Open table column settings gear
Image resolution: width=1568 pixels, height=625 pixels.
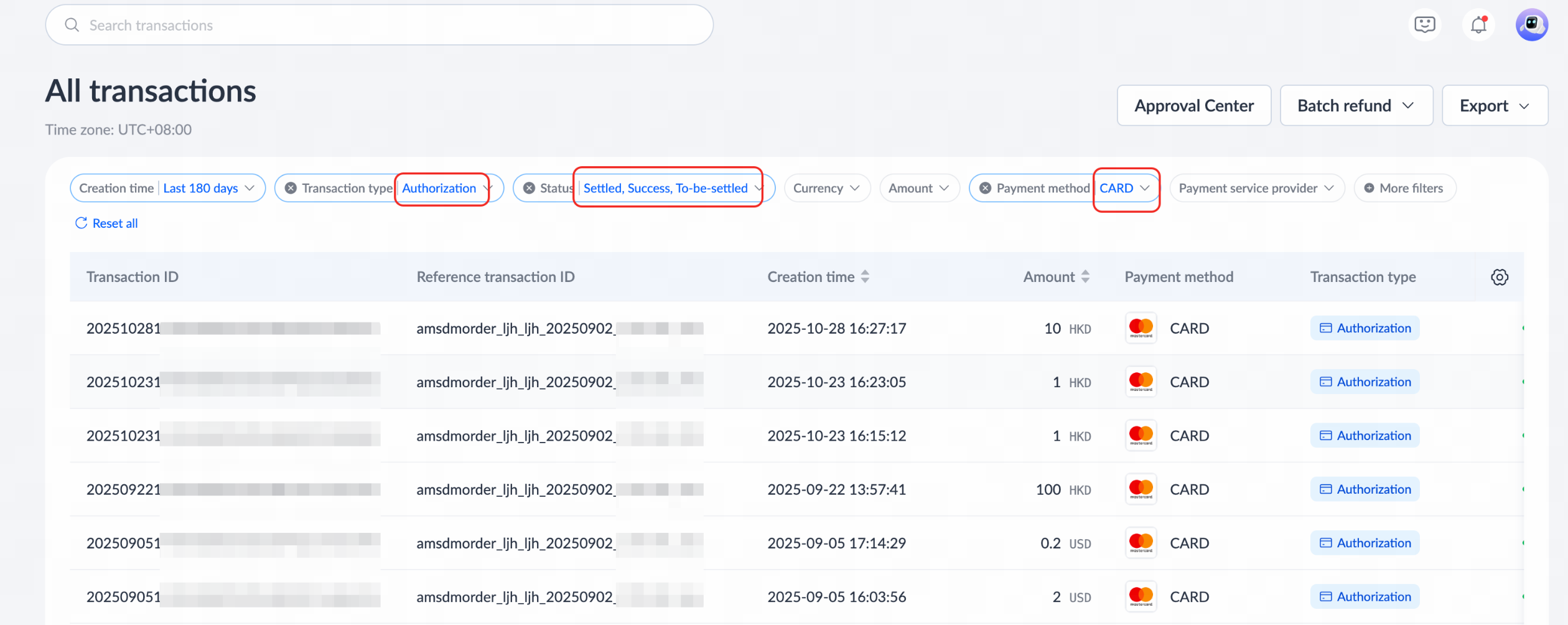coord(1500,277)
